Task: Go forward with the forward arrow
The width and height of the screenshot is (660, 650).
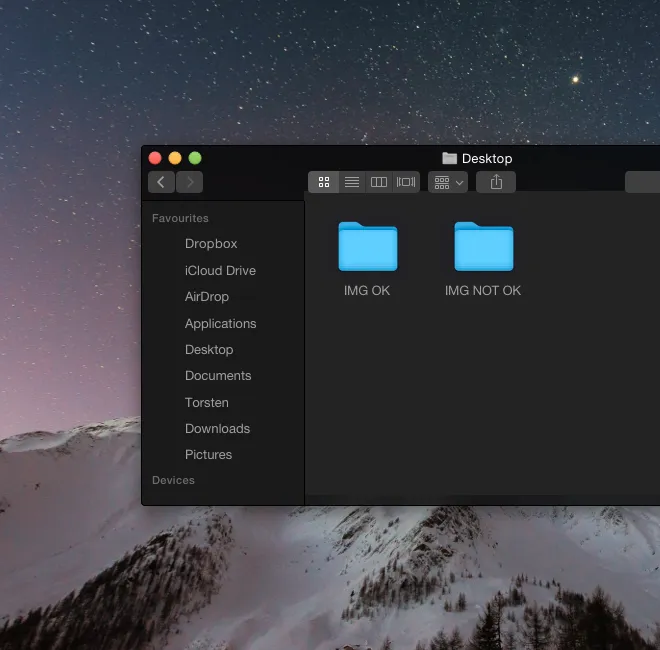Action: (x=189, y=182)
